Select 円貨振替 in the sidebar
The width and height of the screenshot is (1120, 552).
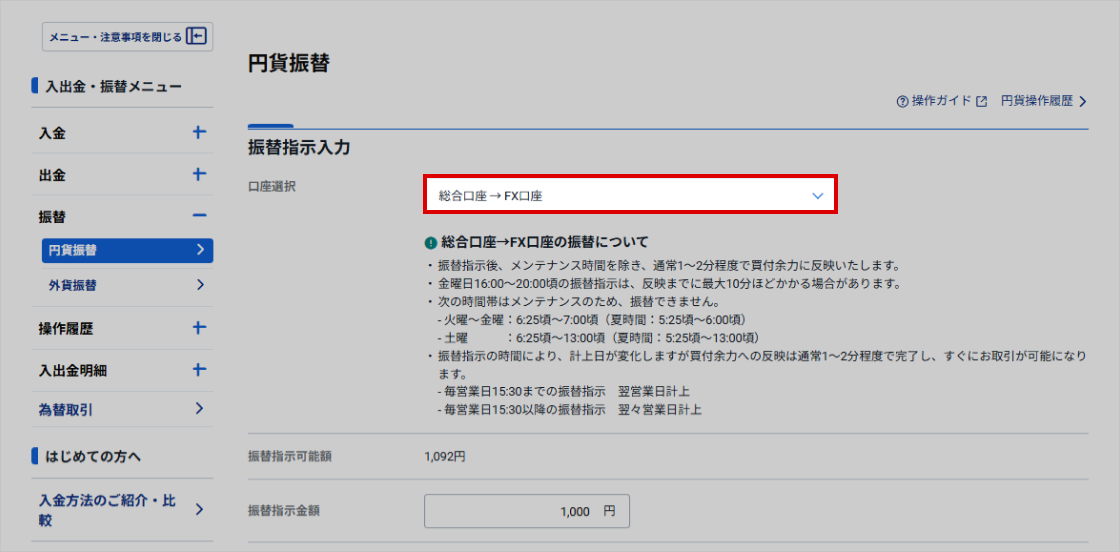pyautogui.click(x=127, y=250)
